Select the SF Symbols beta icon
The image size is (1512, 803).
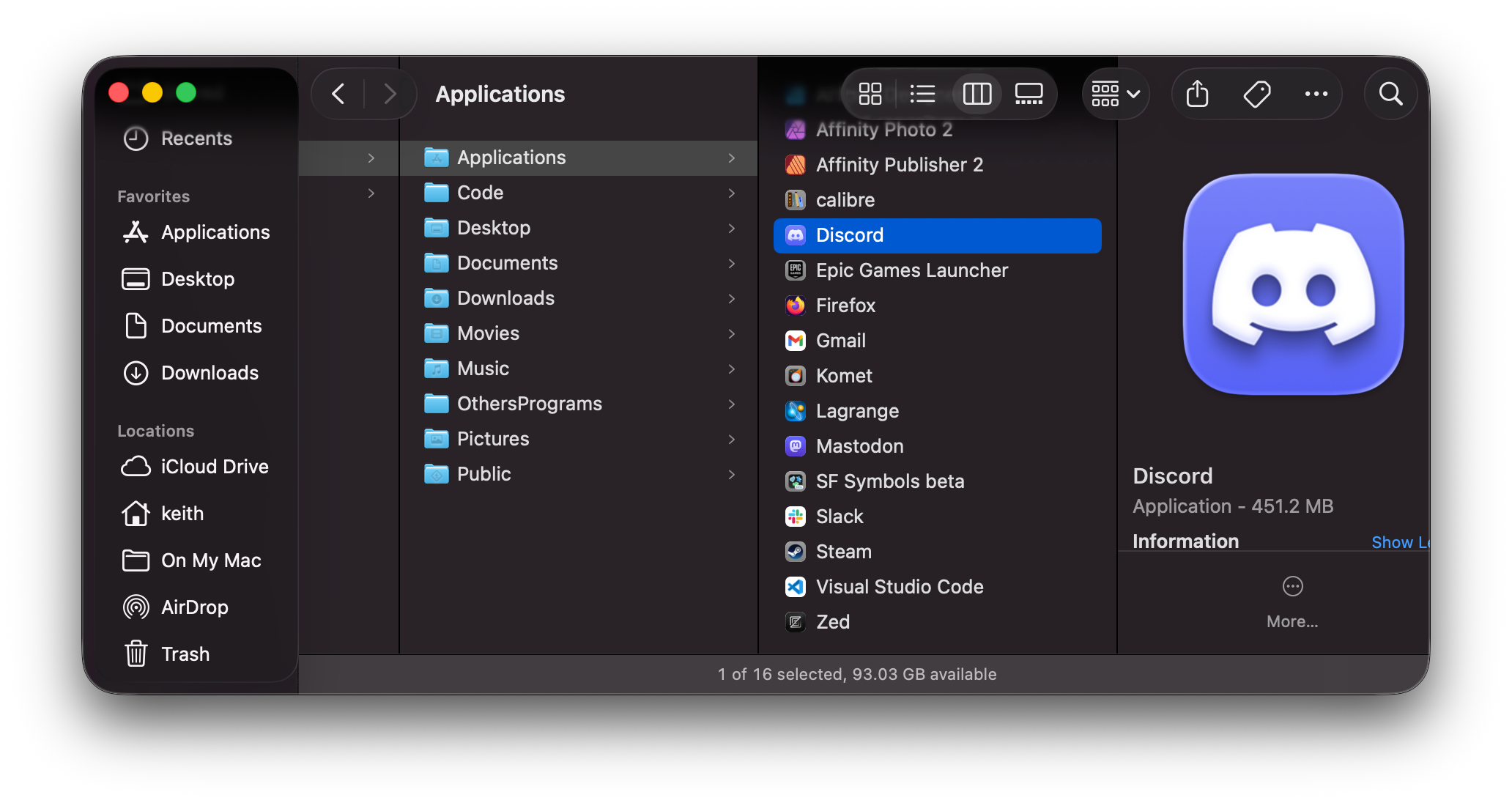coord(796,481)
